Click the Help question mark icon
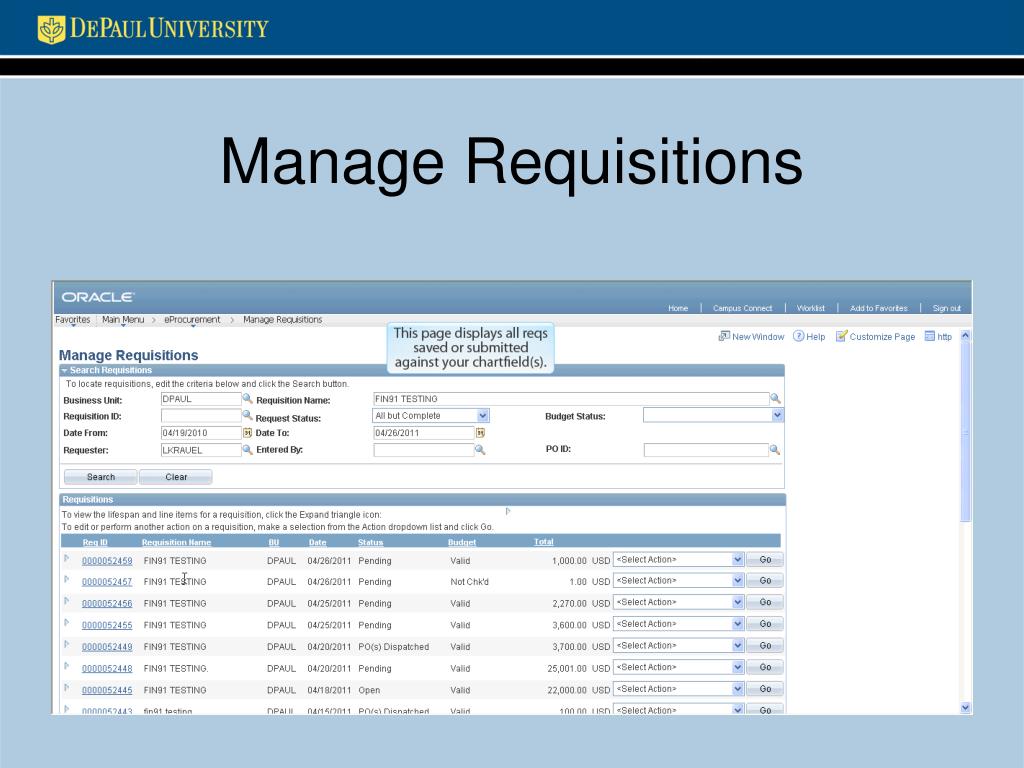Viewport: 1024px width, 768px height. coord(798,336)
